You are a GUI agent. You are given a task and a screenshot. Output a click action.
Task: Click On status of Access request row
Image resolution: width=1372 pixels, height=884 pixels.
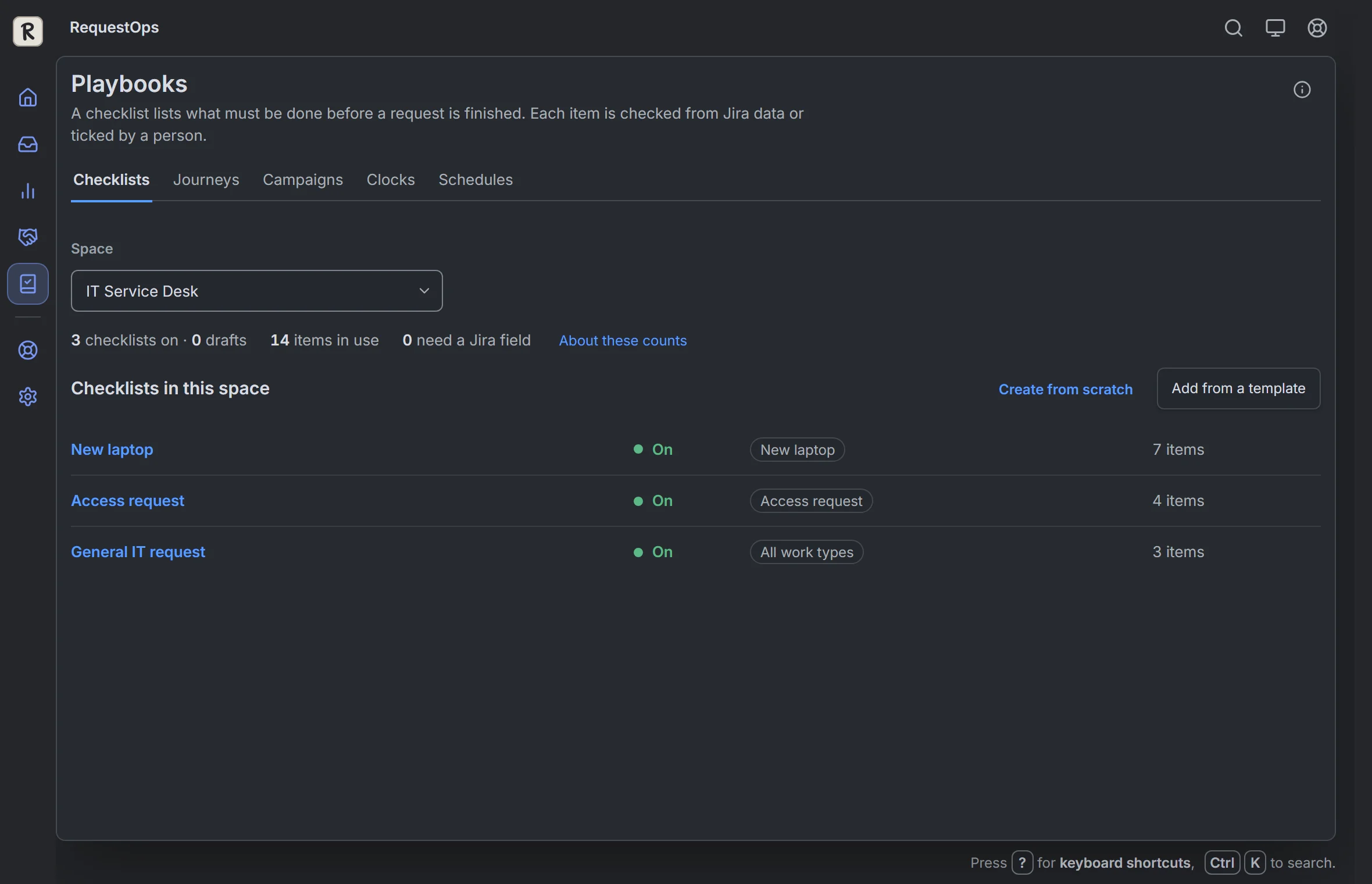pyautogui.click(x=653, y=501)
